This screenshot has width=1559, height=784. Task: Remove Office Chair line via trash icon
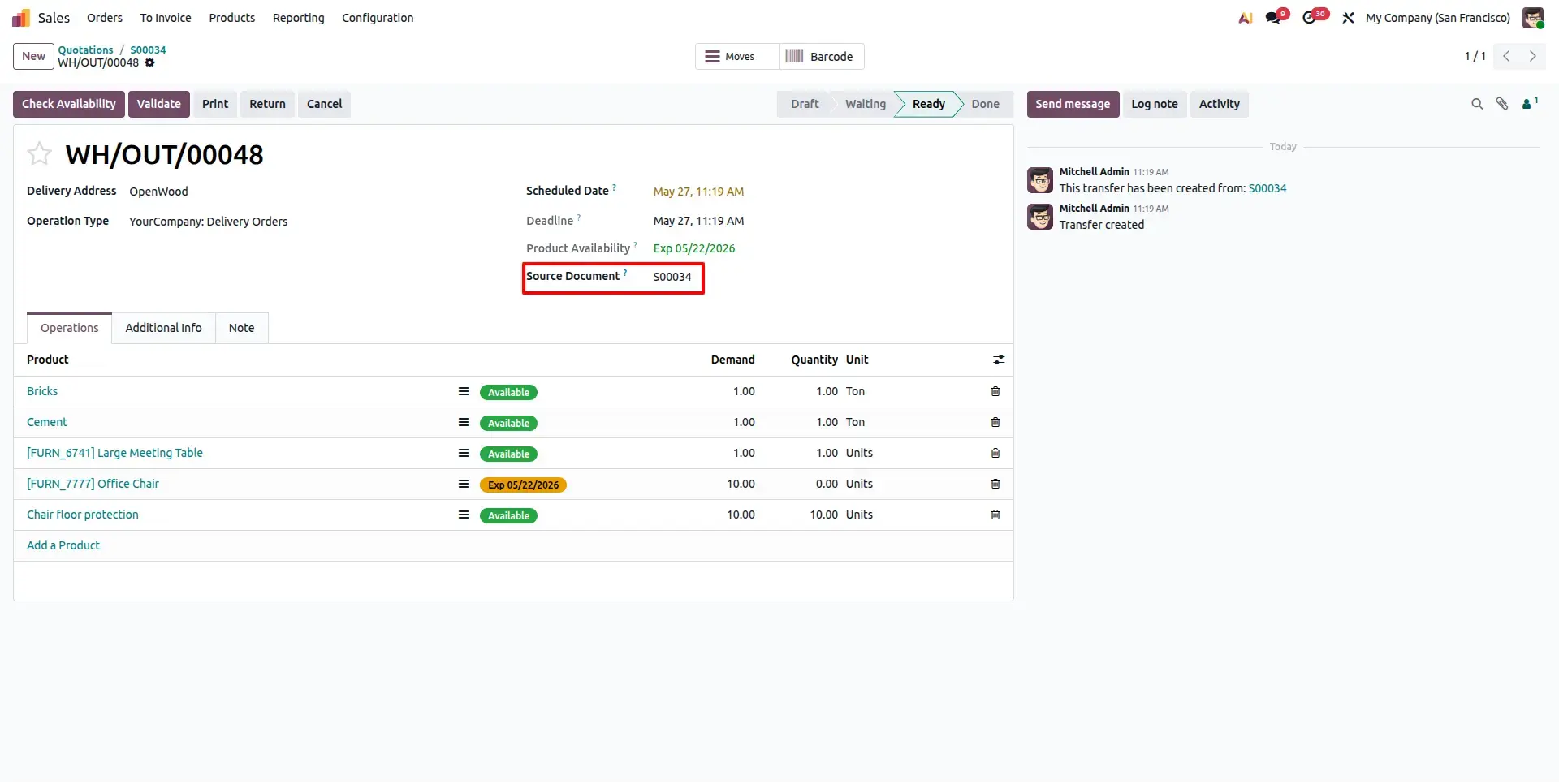995,485
